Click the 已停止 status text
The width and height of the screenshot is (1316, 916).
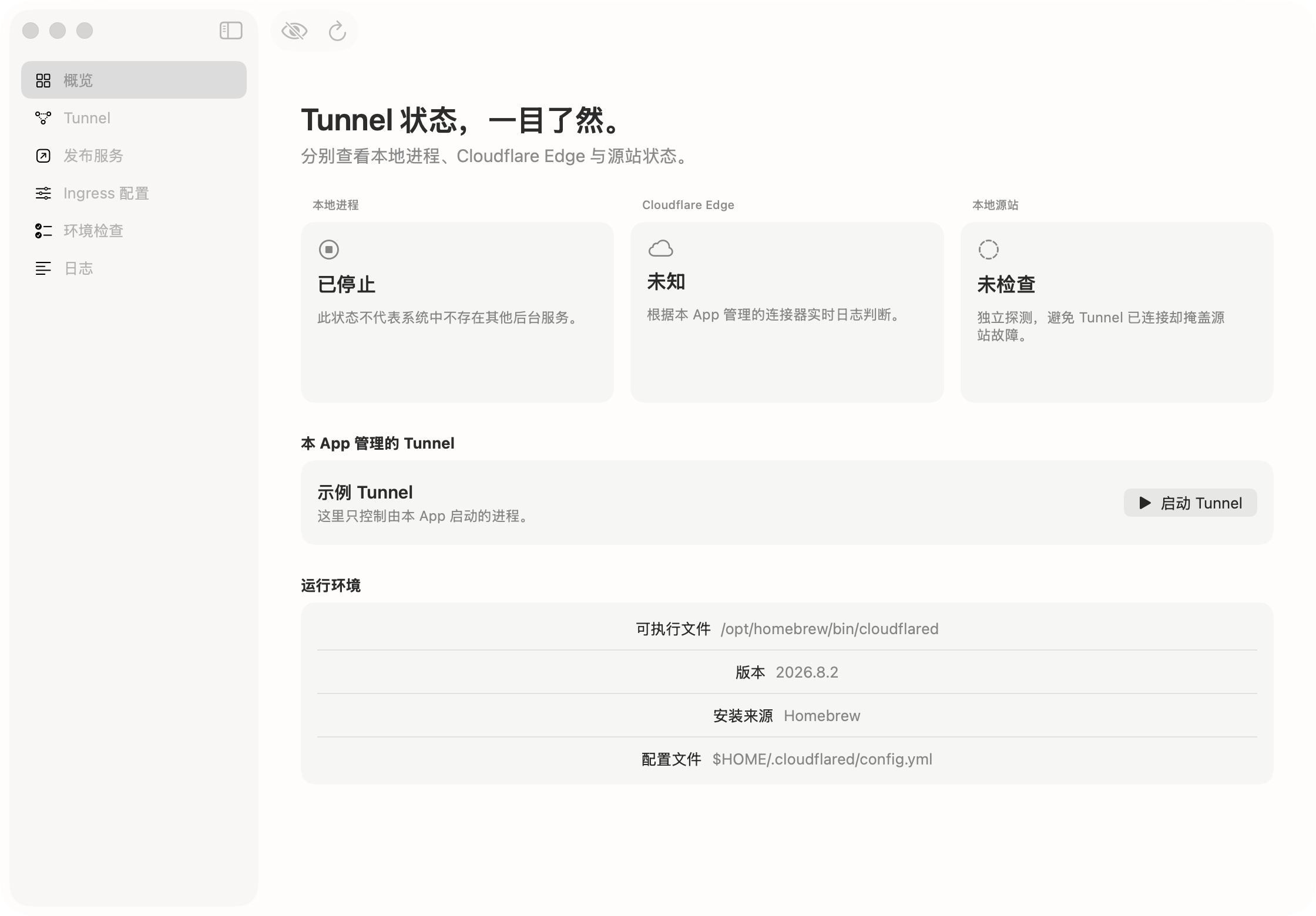[x=347, y=284]
